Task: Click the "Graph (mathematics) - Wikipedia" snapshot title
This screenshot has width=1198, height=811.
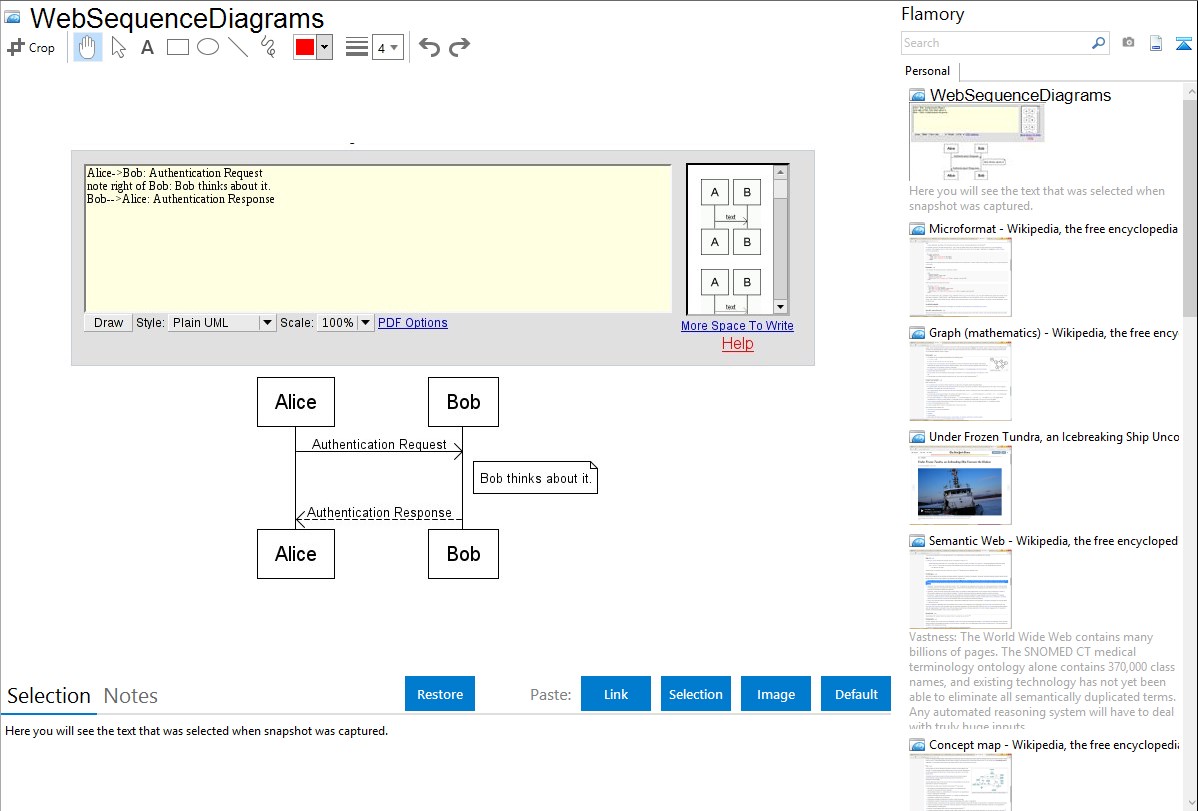Action: click(x=1054, y=333)
